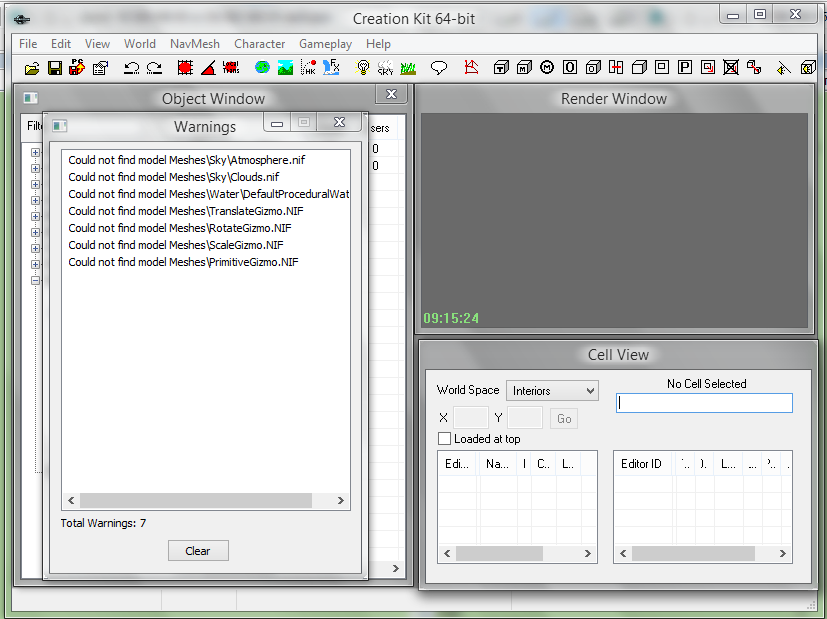Open the Gameplay menu
This screenshot has width=827, height=619.
coord(325,44)
